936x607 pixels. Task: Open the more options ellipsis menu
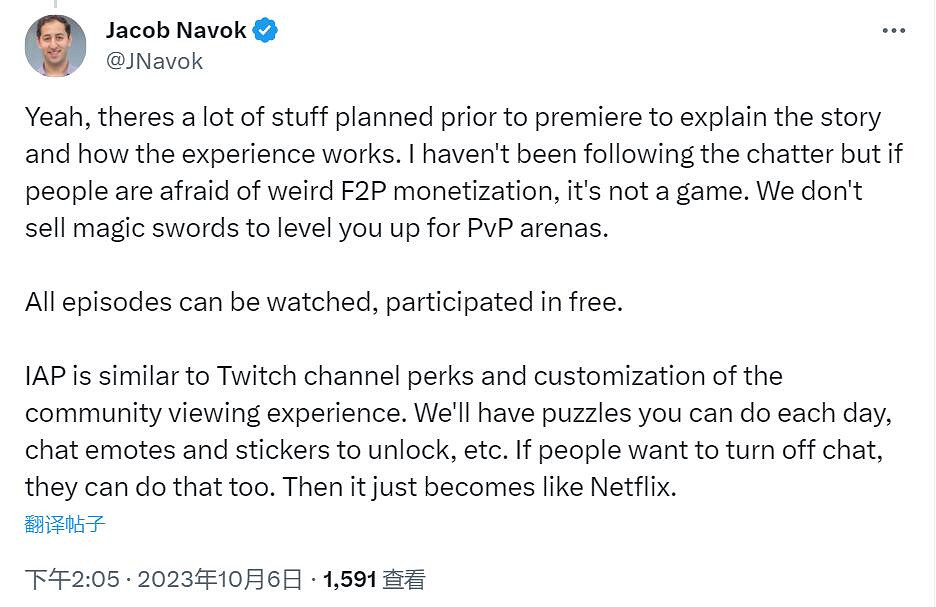click(893, 31)
